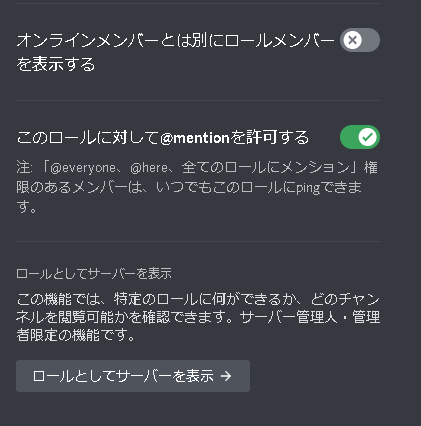The image size is (421, 426).
Task: Click the checkmark icon on the green switch knob
Action: click(367, 137)
